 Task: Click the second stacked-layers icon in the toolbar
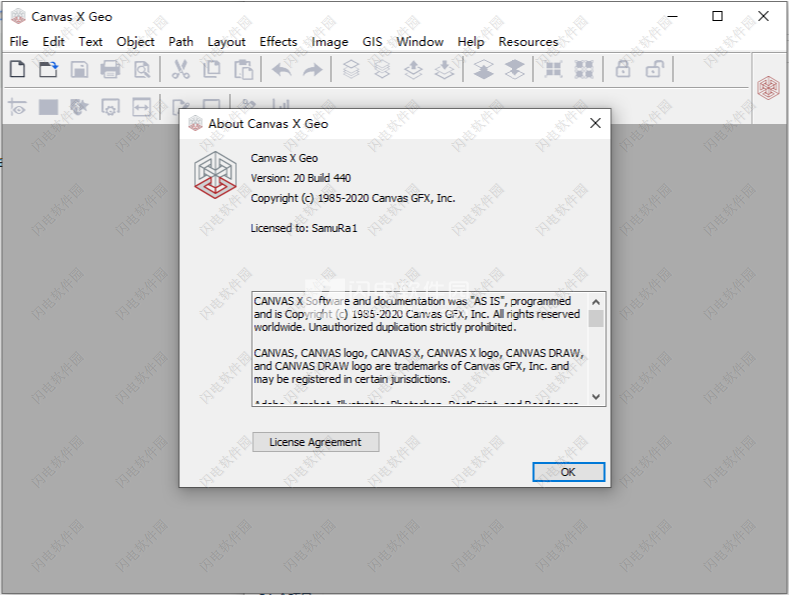(382, 69)
